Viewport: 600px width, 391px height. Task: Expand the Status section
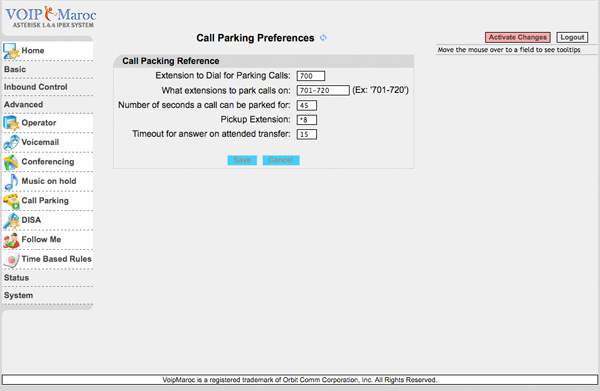coord(16,278)
